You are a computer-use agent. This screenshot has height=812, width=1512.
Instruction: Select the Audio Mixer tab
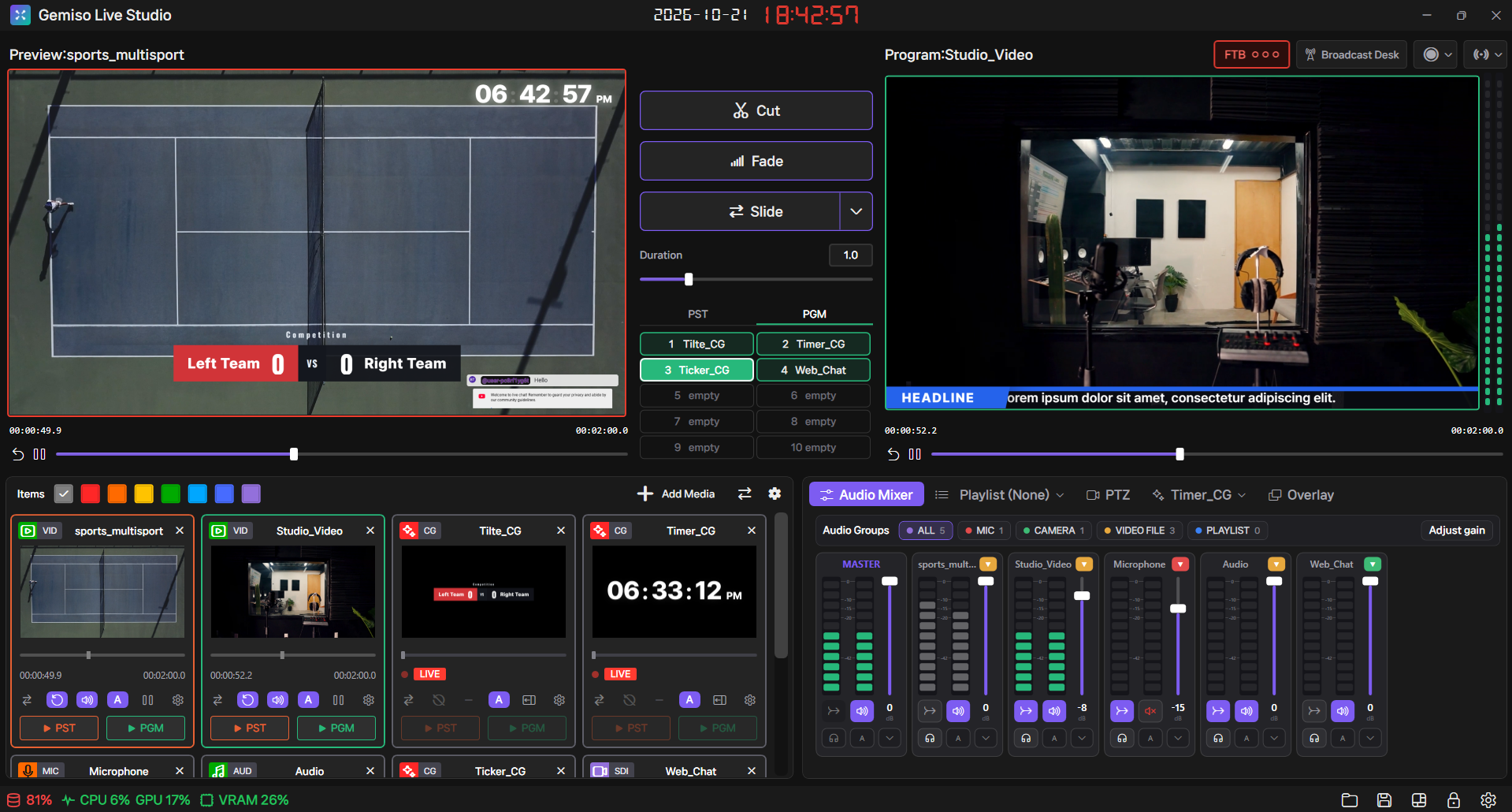tap(867, 495)
